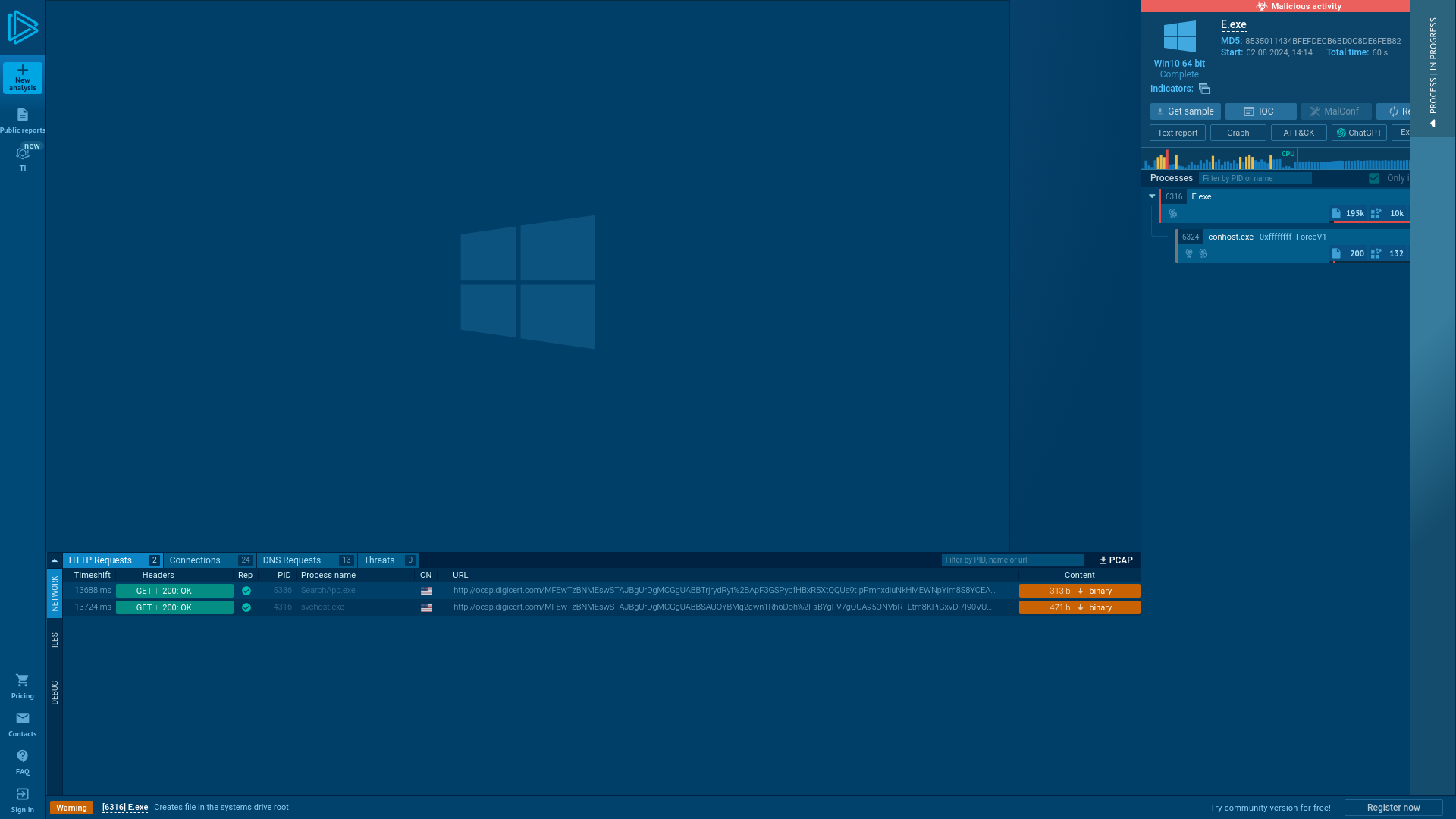
Task: Download binary content of 313 b response
Action: coord(1080,591)
